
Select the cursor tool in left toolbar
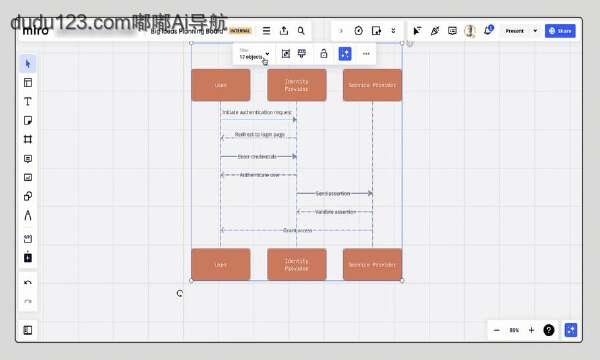pos(28,64)
